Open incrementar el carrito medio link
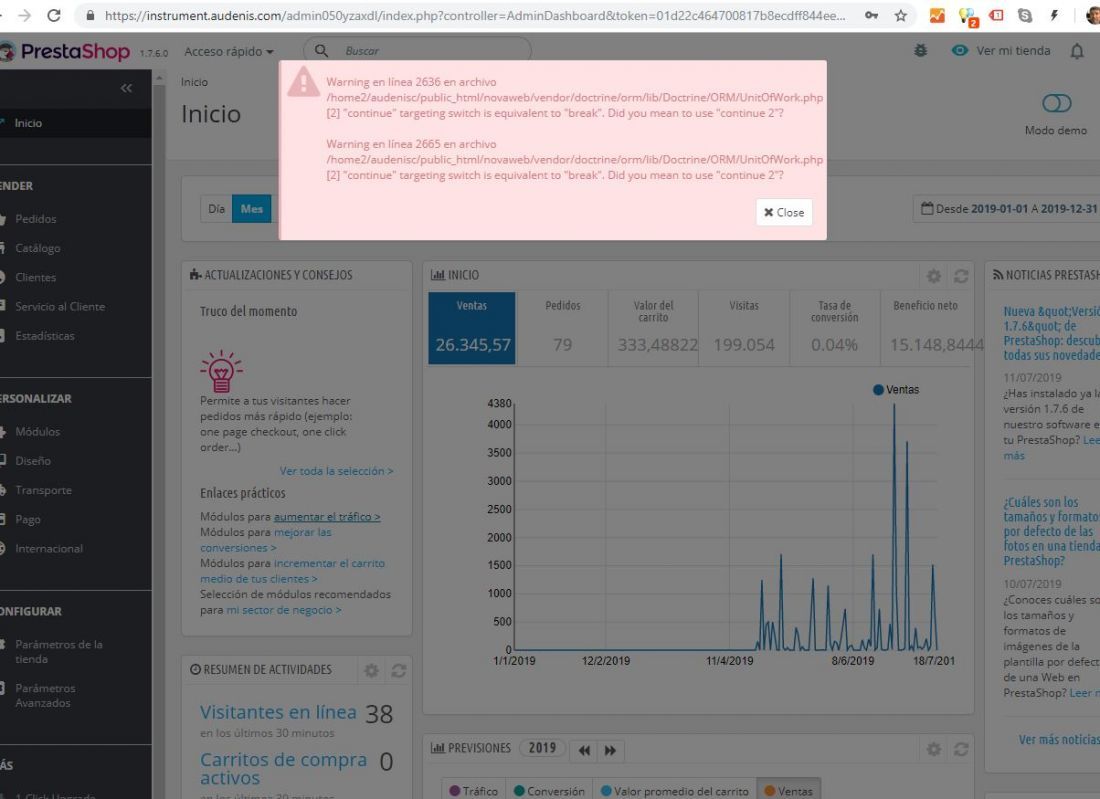Image resolution: width=1100 pixels, height=799 pixels. coord(293,571)
